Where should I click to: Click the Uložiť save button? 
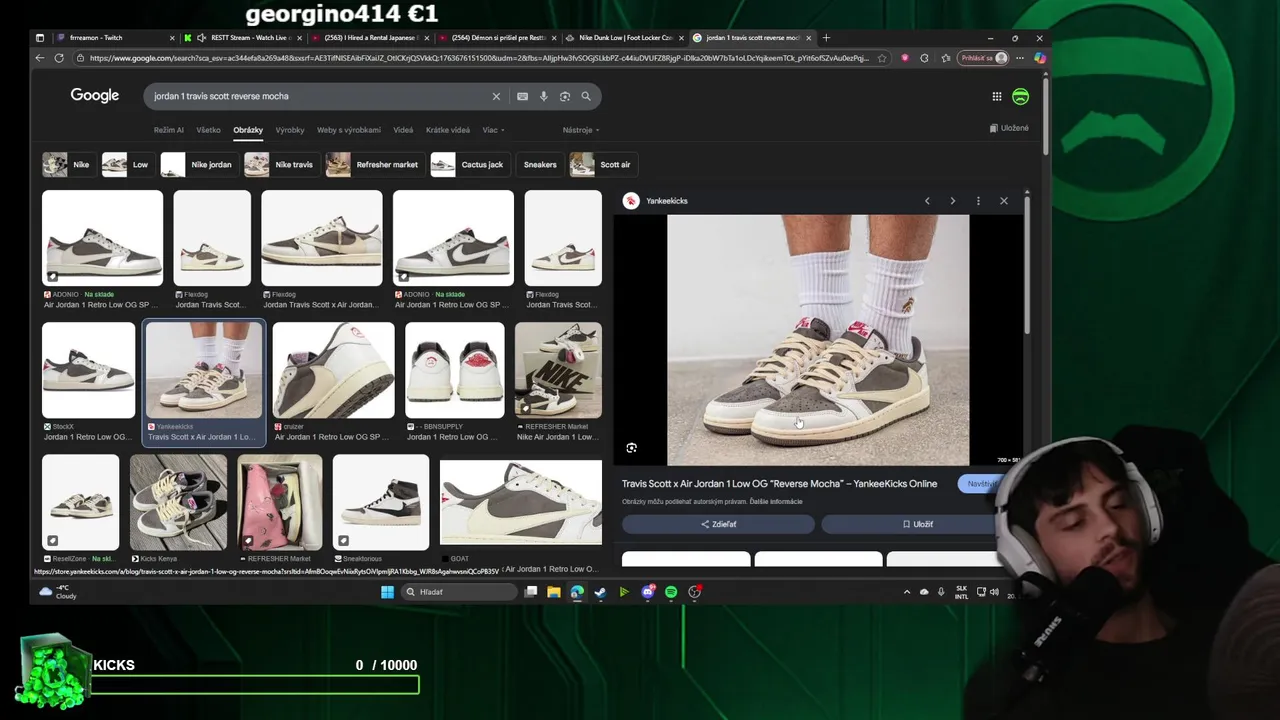[x=917, y=524]
